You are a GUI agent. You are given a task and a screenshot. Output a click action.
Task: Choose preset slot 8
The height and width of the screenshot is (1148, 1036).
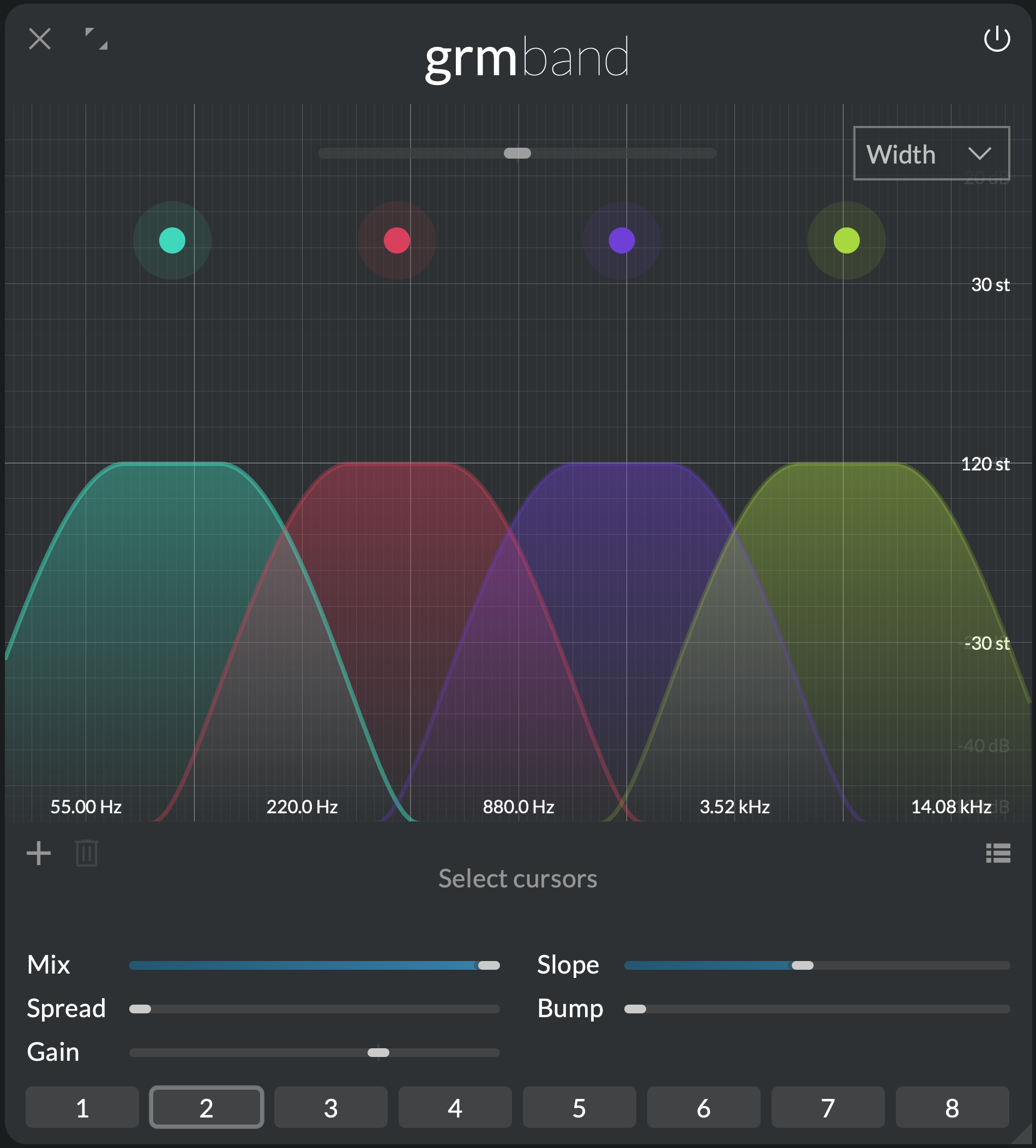pyautogui.click(x=951, y=1108)
